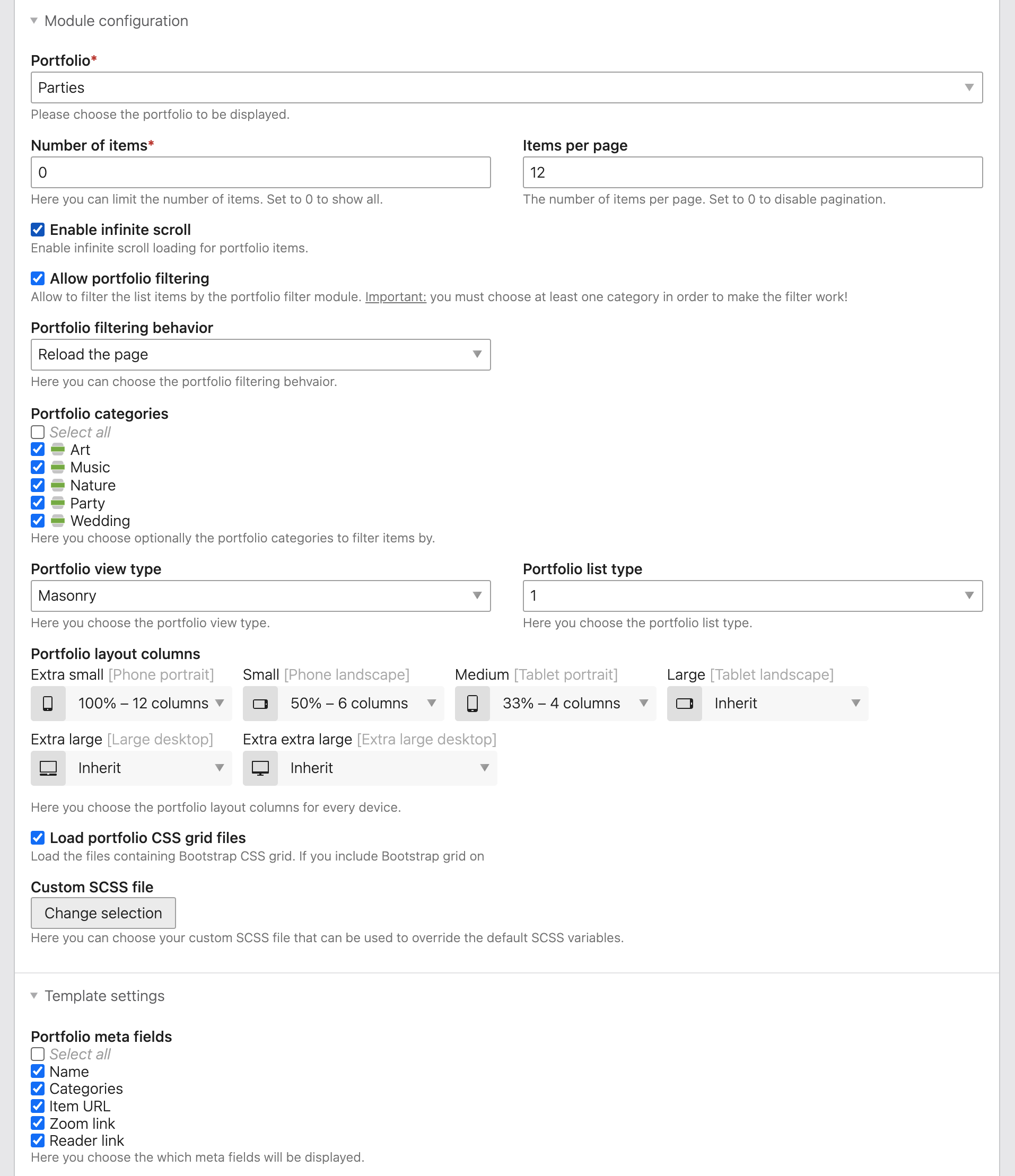The image size is (1015, 1176).
Task: Open the Portfolio view type Masonry dropdown
Action: pyautogui.click(x=260, y=595)
